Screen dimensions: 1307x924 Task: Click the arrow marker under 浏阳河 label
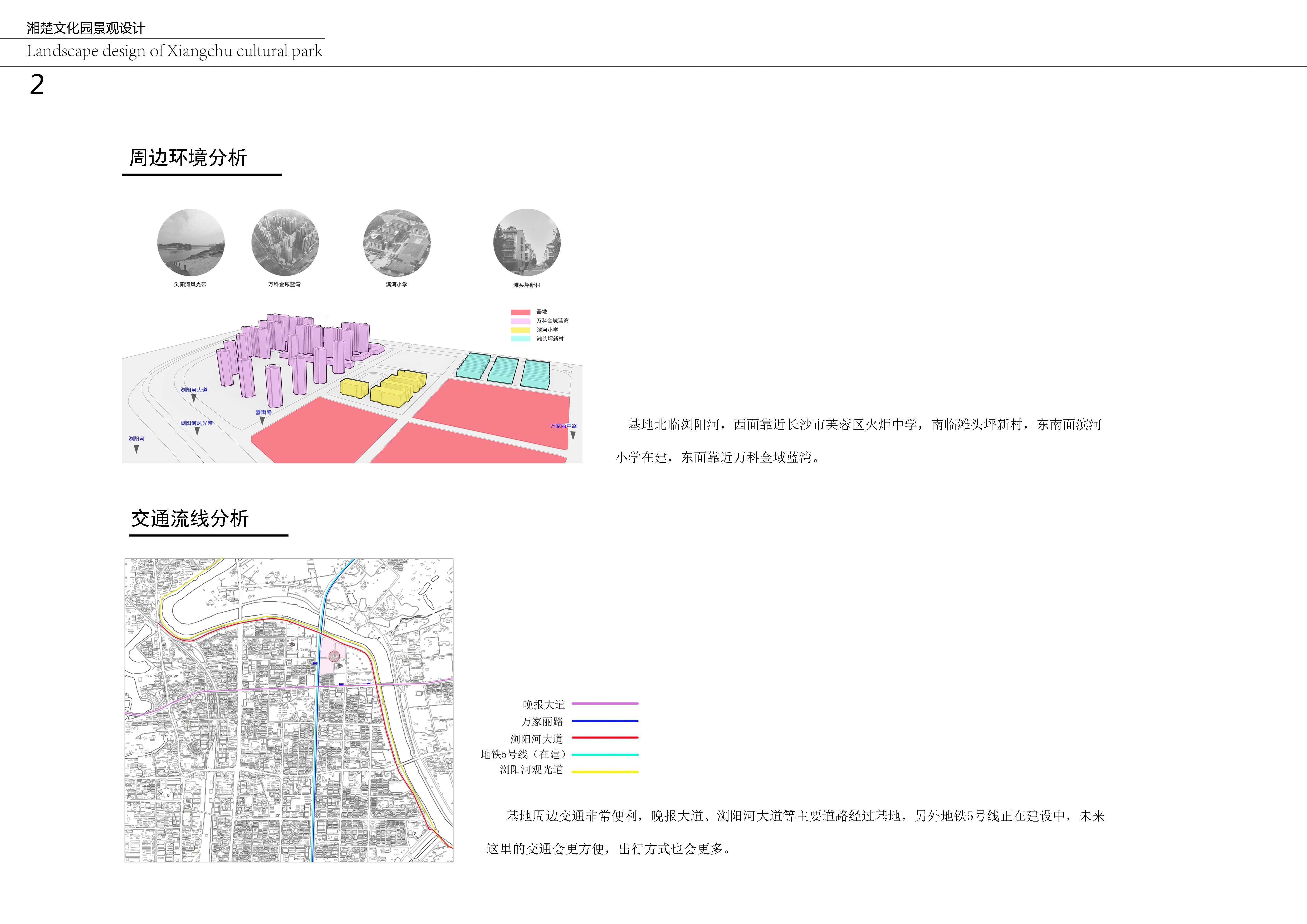coord(136,449)
